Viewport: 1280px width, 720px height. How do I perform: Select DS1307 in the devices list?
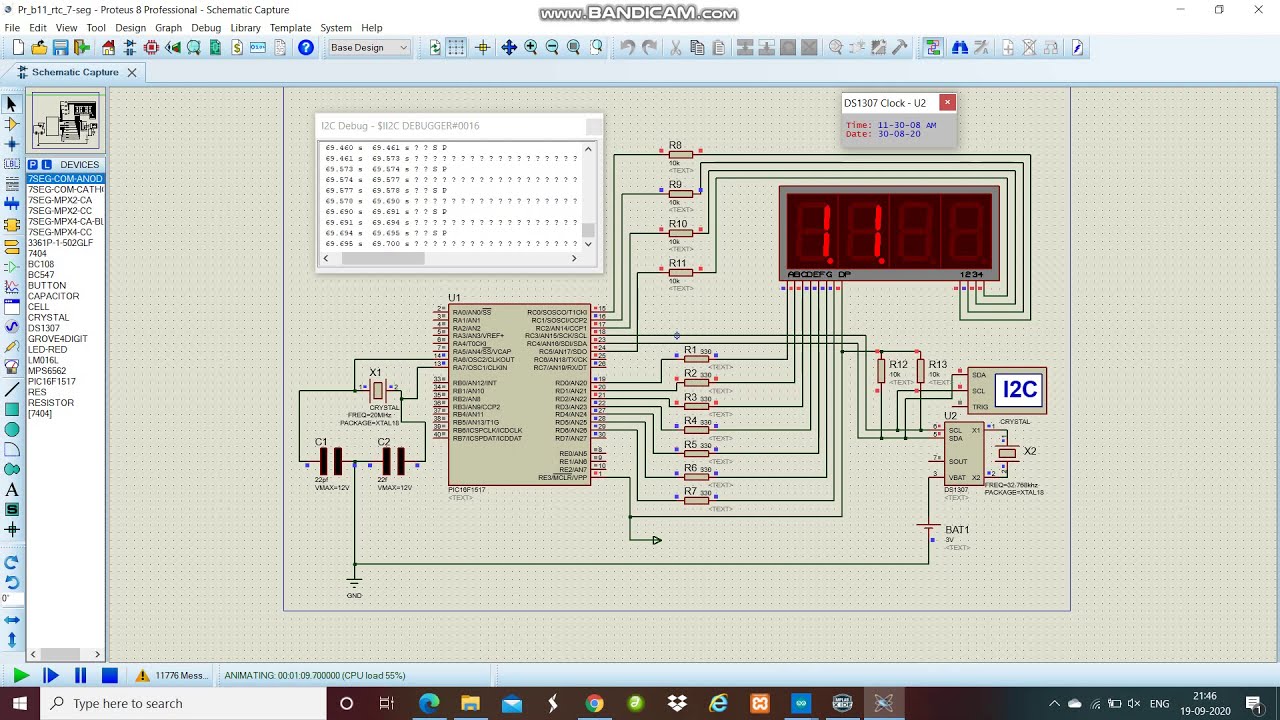pos(44,328)
